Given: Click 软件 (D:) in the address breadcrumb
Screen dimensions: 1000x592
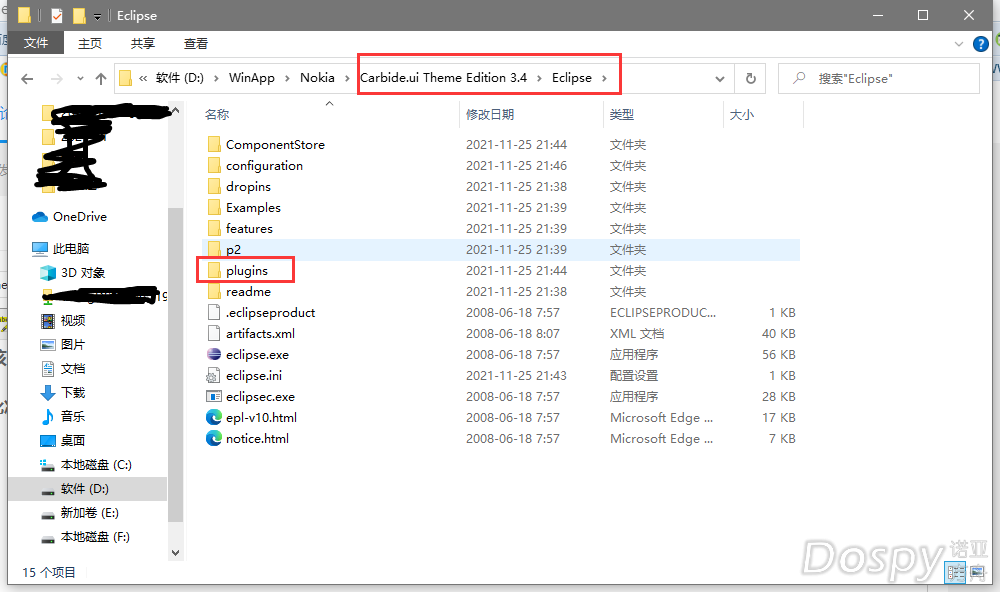Looking at the screenshot, I should tap(180, 78).
